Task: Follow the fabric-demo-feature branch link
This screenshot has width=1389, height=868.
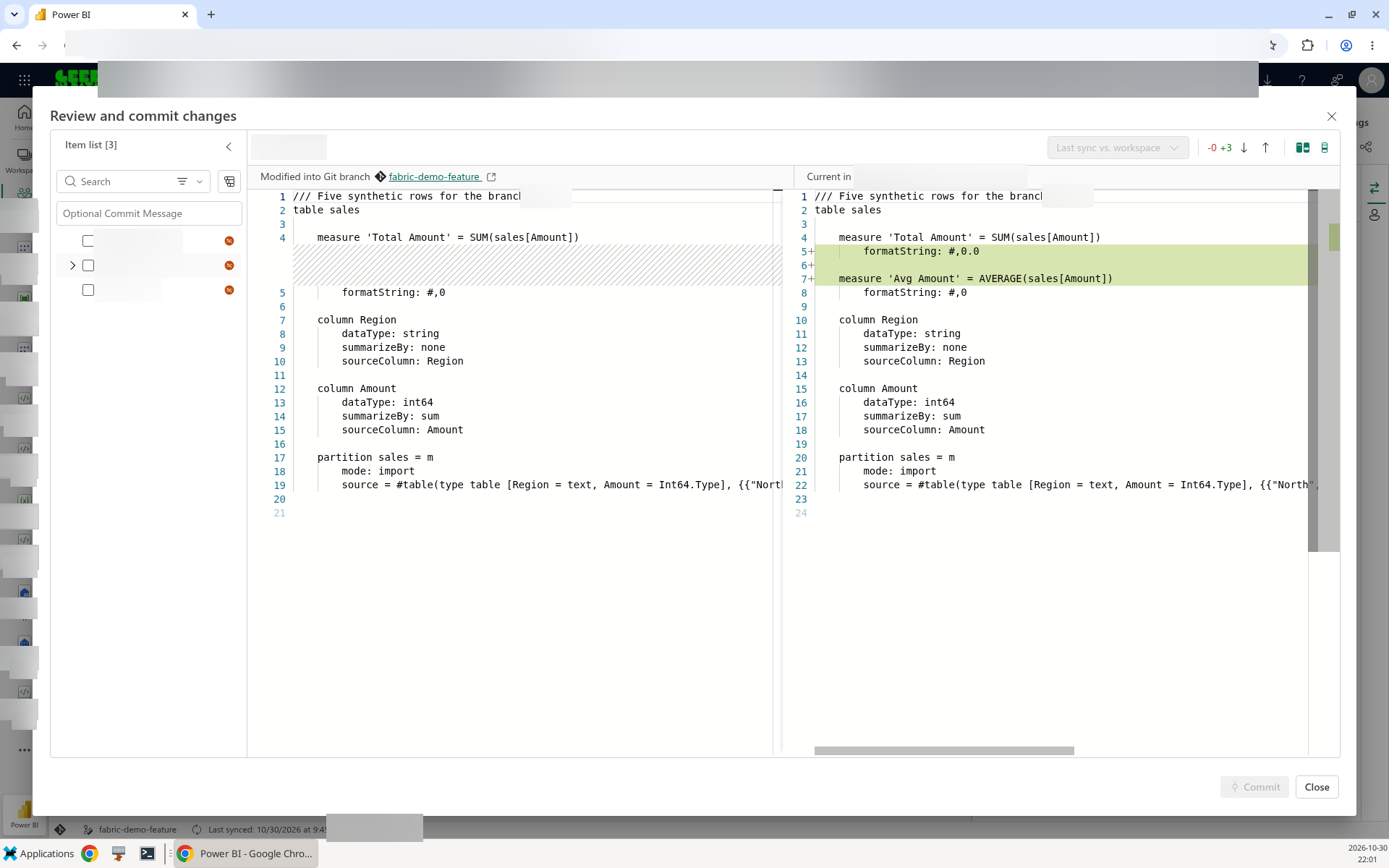Action: click(434, 176)
